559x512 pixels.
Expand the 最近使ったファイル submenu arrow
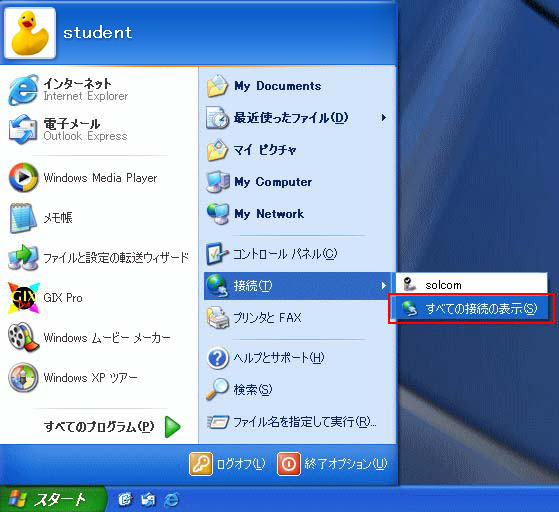click(384, 118)
